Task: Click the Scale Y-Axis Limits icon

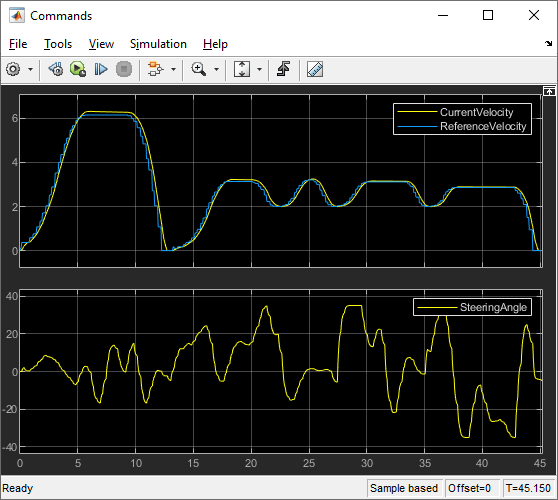Action: click(242, 69)
